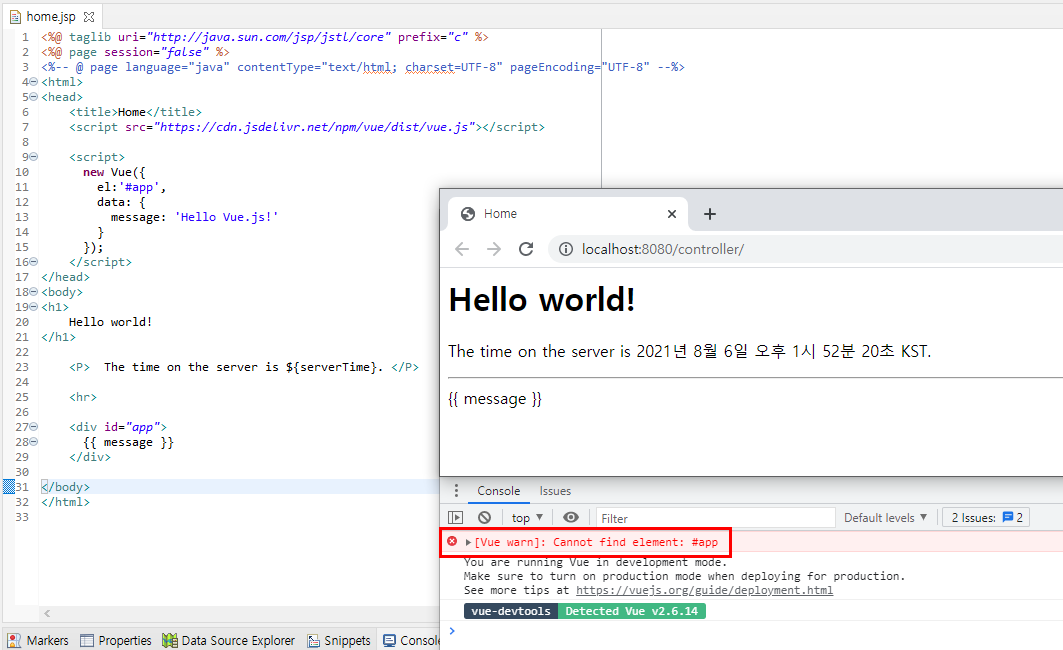Open the vuejs.org deployment guide link
Image resolution: width=1063 pixels, height=650 pixels.
pos(704,590)
